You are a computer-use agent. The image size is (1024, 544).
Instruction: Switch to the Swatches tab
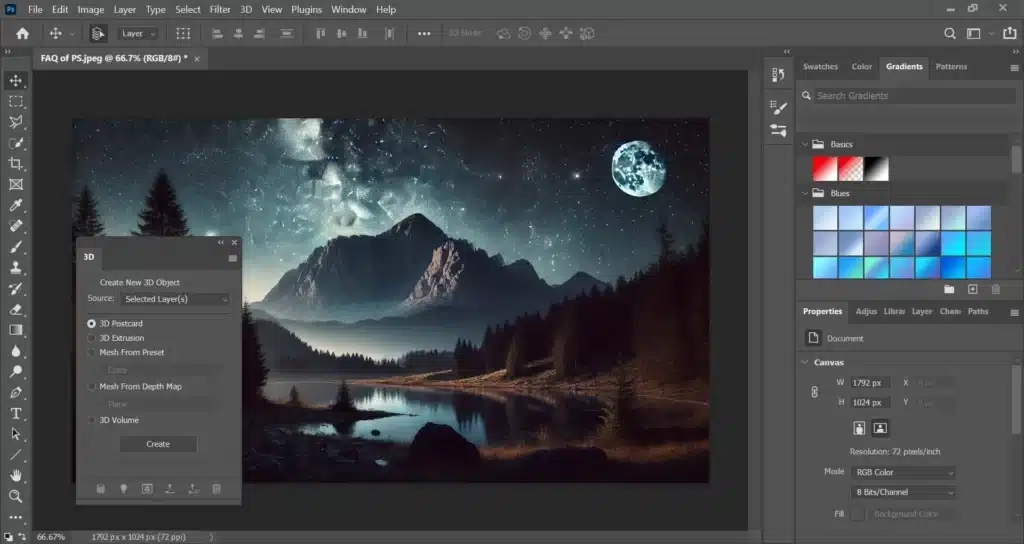point(820,67)
